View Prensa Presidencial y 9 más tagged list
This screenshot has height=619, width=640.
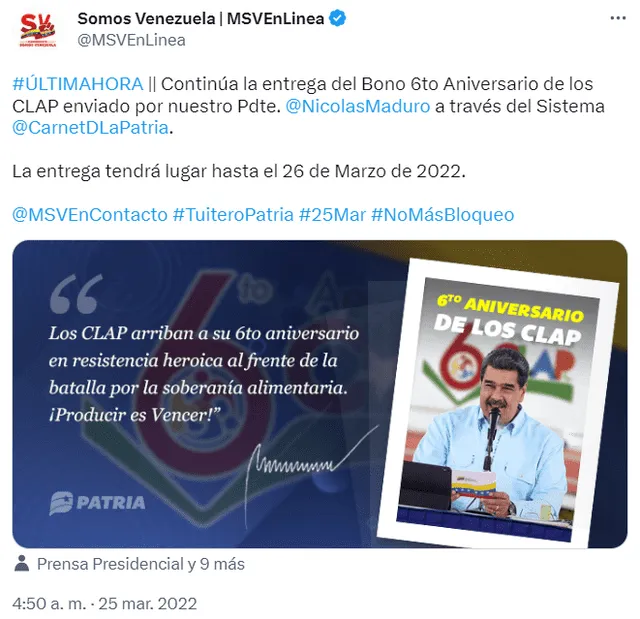click(141, 564)
